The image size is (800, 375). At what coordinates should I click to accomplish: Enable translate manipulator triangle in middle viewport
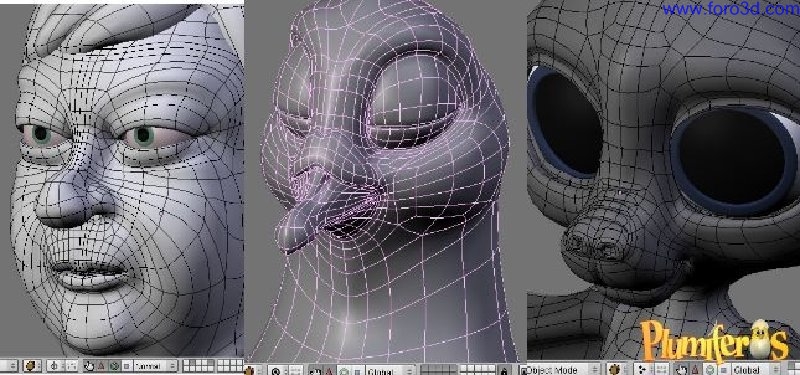tap(330, 371)
